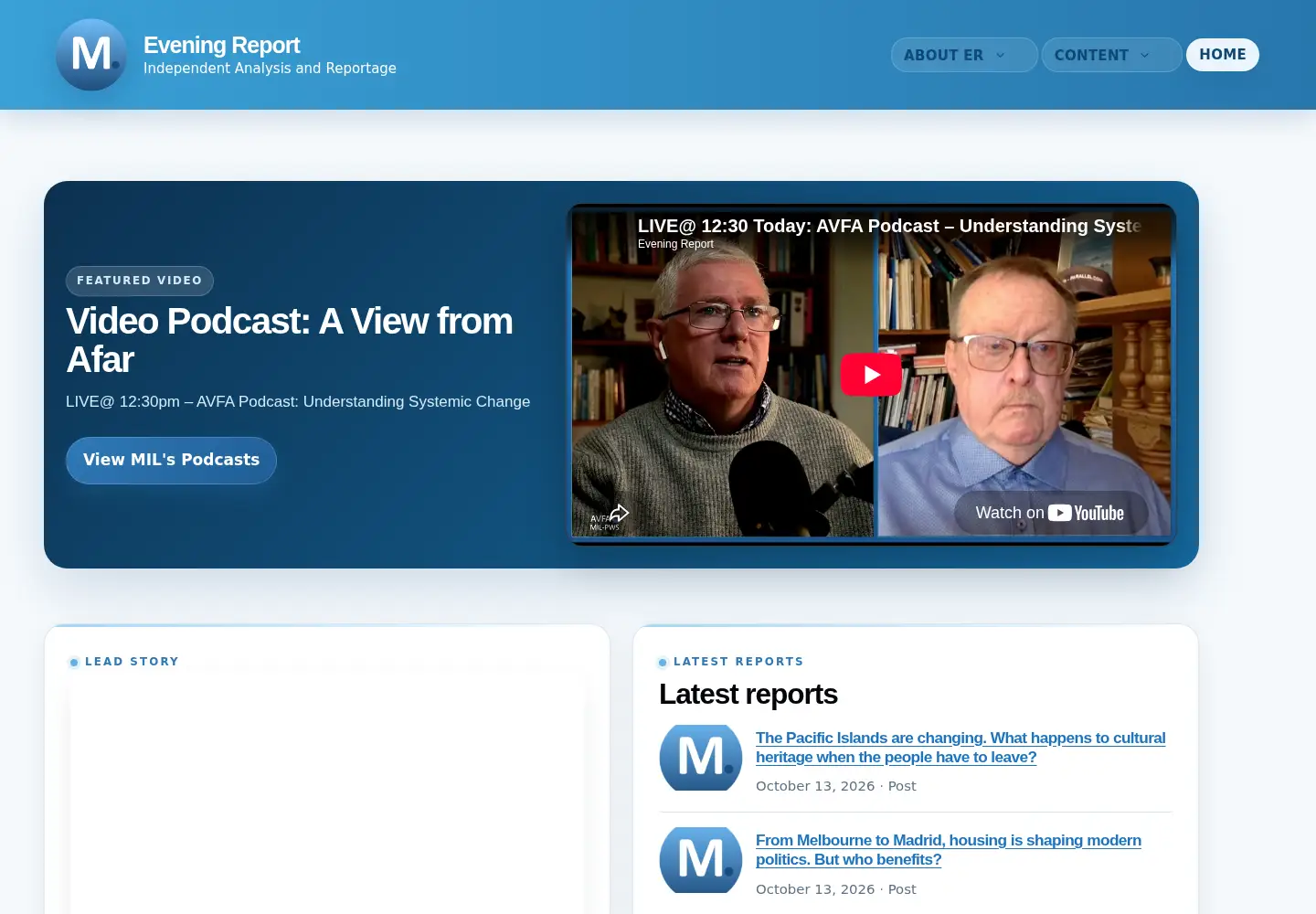1316x914 pixels.
Task: Click M thumbnail beside Melbourne to Madrid article
Action: pos(701,860)
